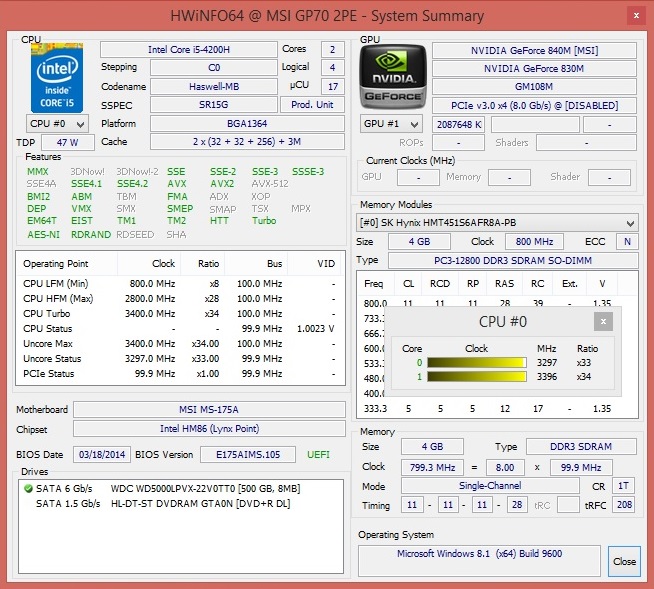Click the module clock 800 MHz field
Viewport: 654px width, 589px height.
534,242
